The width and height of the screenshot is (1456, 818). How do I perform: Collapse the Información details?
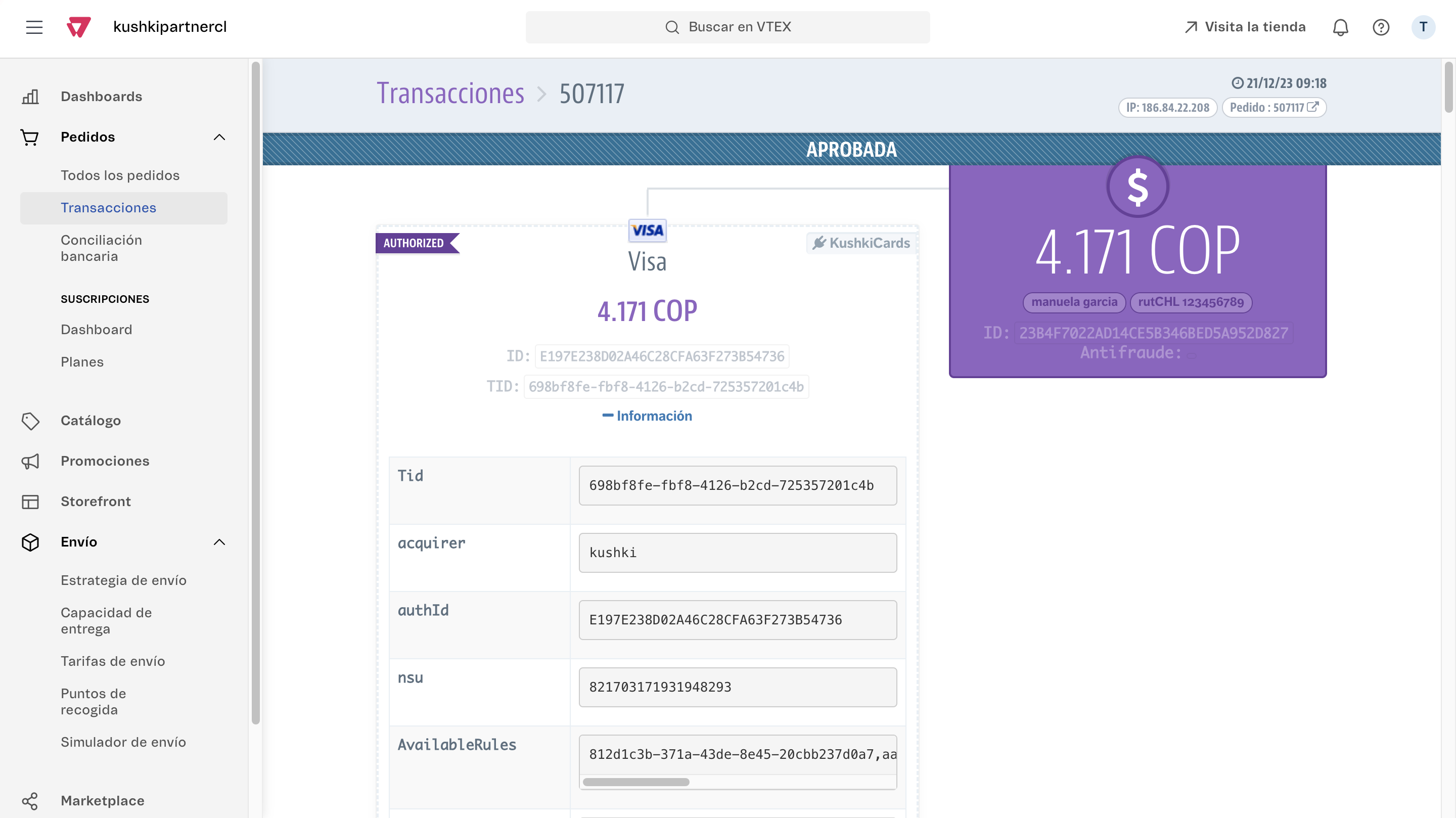tap(647, 416)
